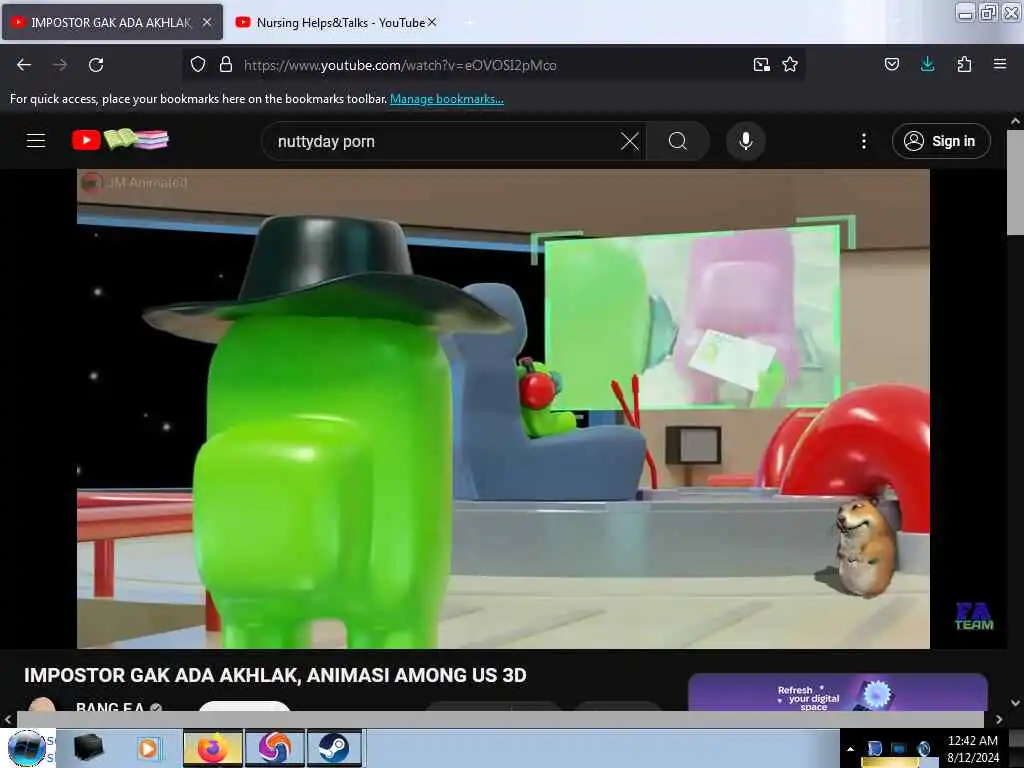Open the media player taskbar icon
This screenshot has width=1024, height=768.
click(x=148, y=748)
